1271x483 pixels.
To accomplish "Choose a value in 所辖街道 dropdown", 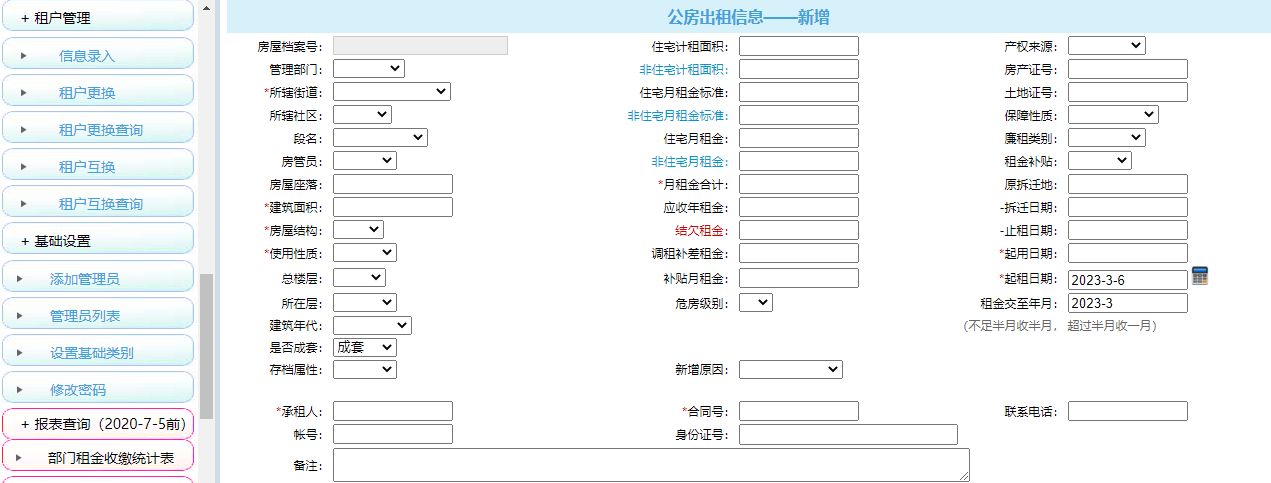I will pos(391,92).
